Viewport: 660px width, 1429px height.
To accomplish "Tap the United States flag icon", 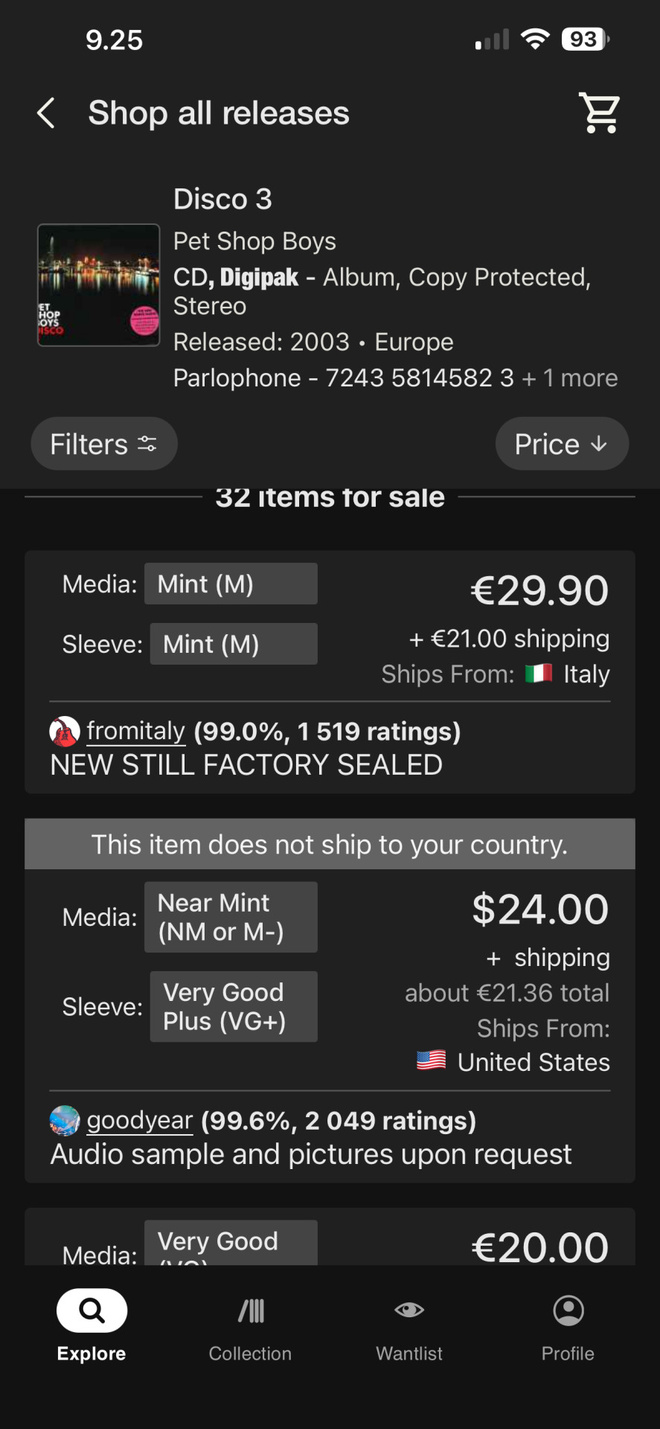I will [x=431, y=1061].
